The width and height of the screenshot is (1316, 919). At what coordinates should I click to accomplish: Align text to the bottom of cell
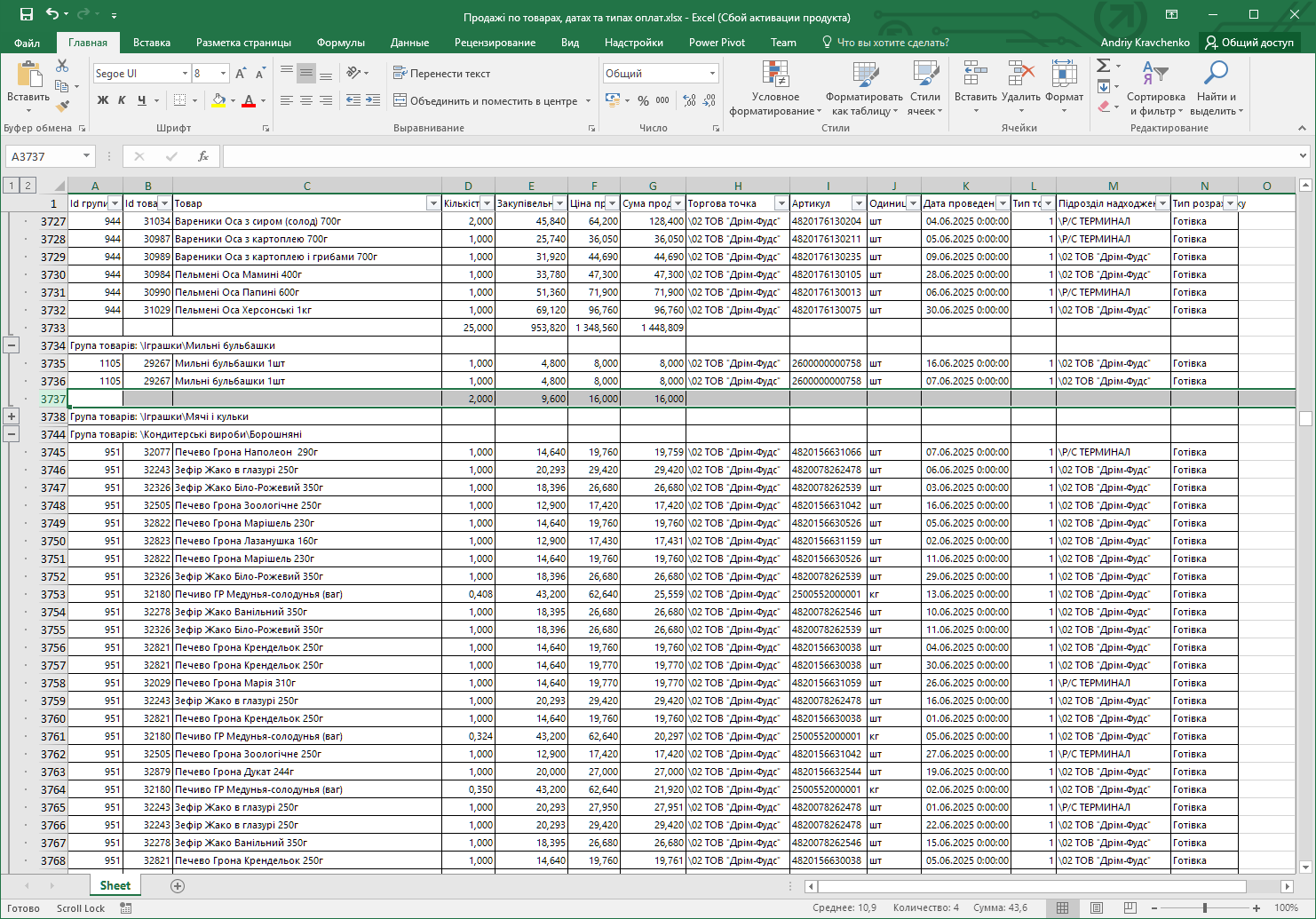(x=326, y=74)
